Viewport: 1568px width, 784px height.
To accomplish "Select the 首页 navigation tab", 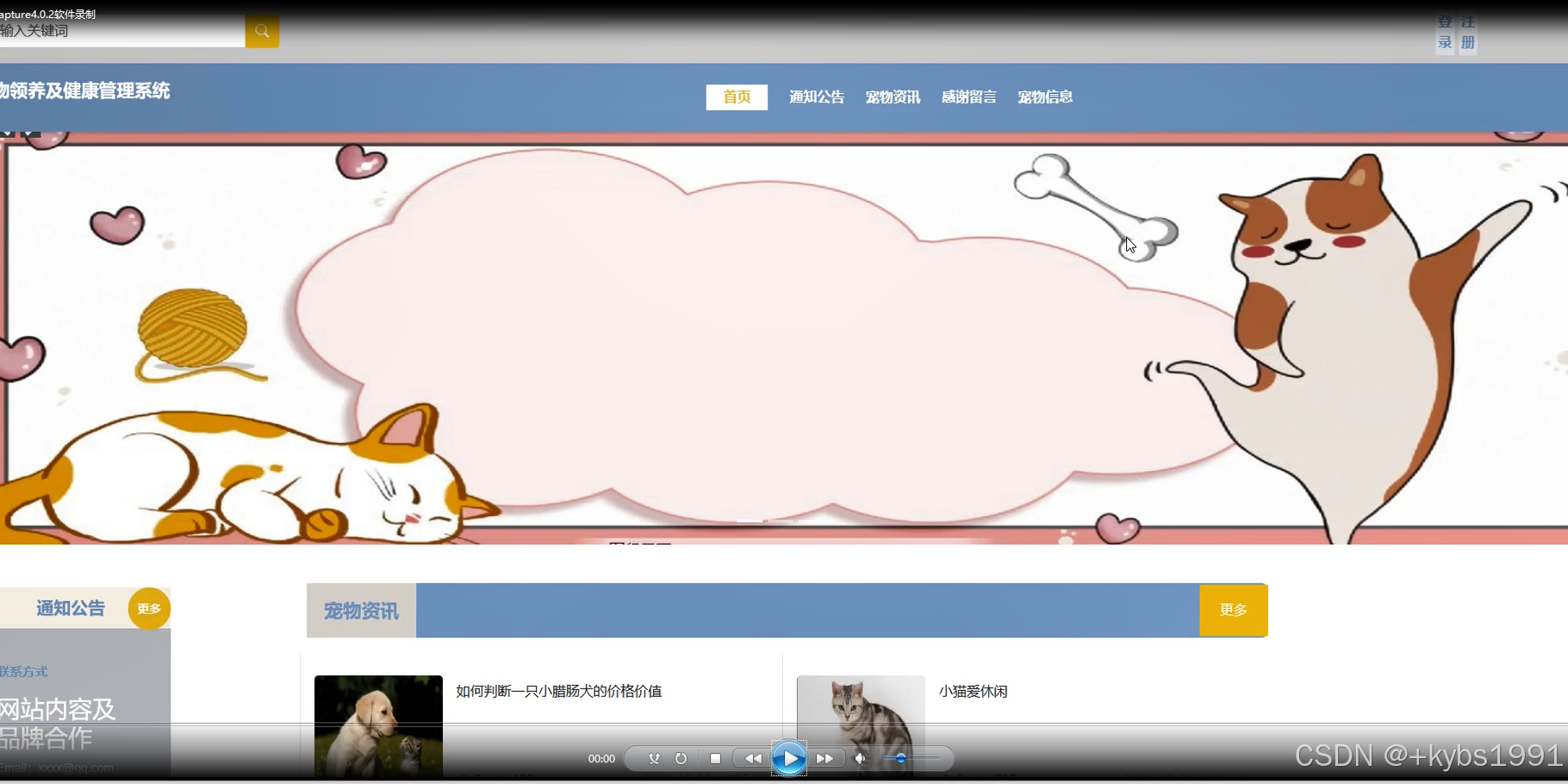I will [737, 97].
